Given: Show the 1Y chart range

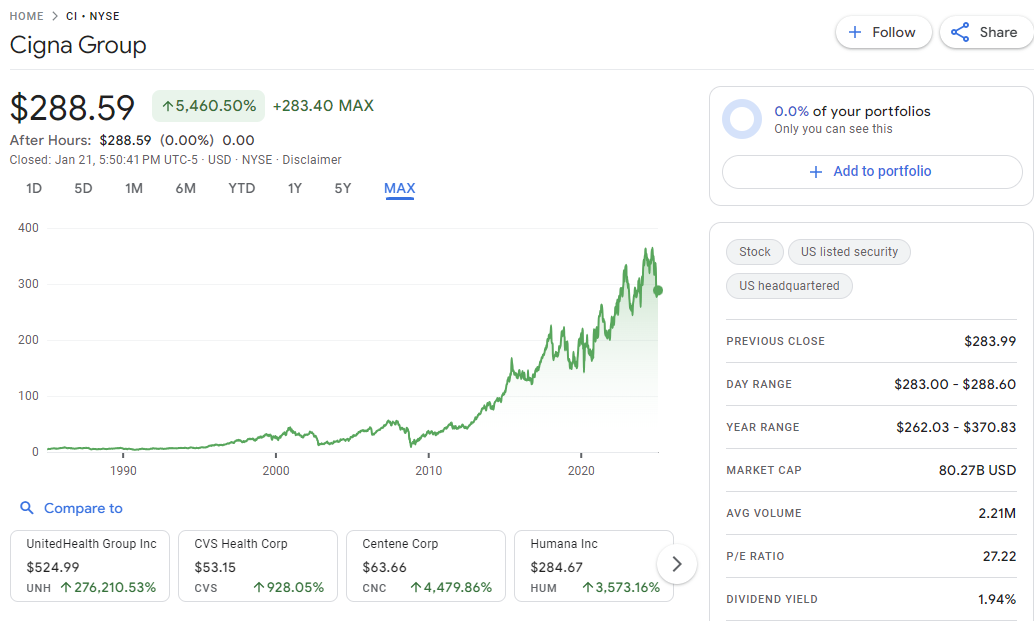Looking at the screenshot, I should 295,189.
